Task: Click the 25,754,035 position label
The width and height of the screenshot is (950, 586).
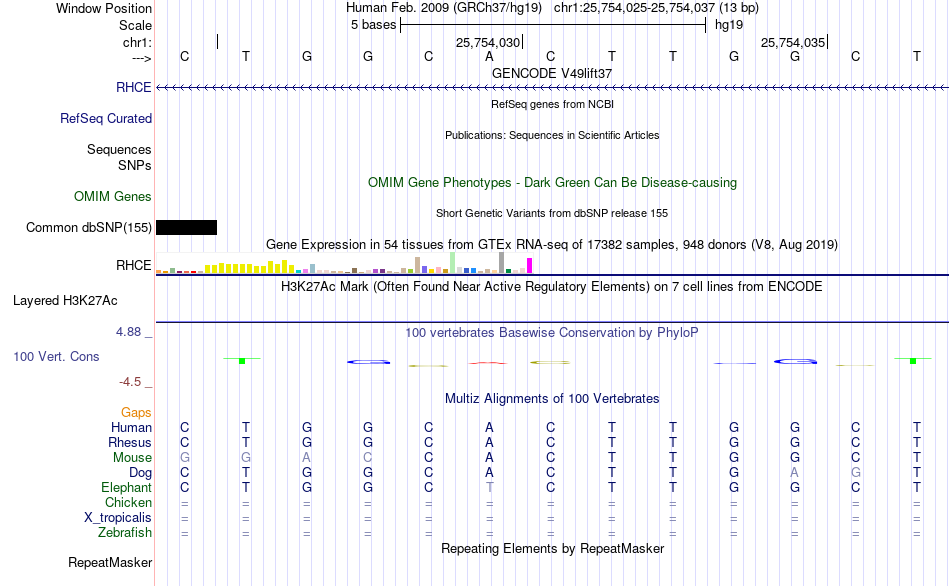Action: coord(792,42)
